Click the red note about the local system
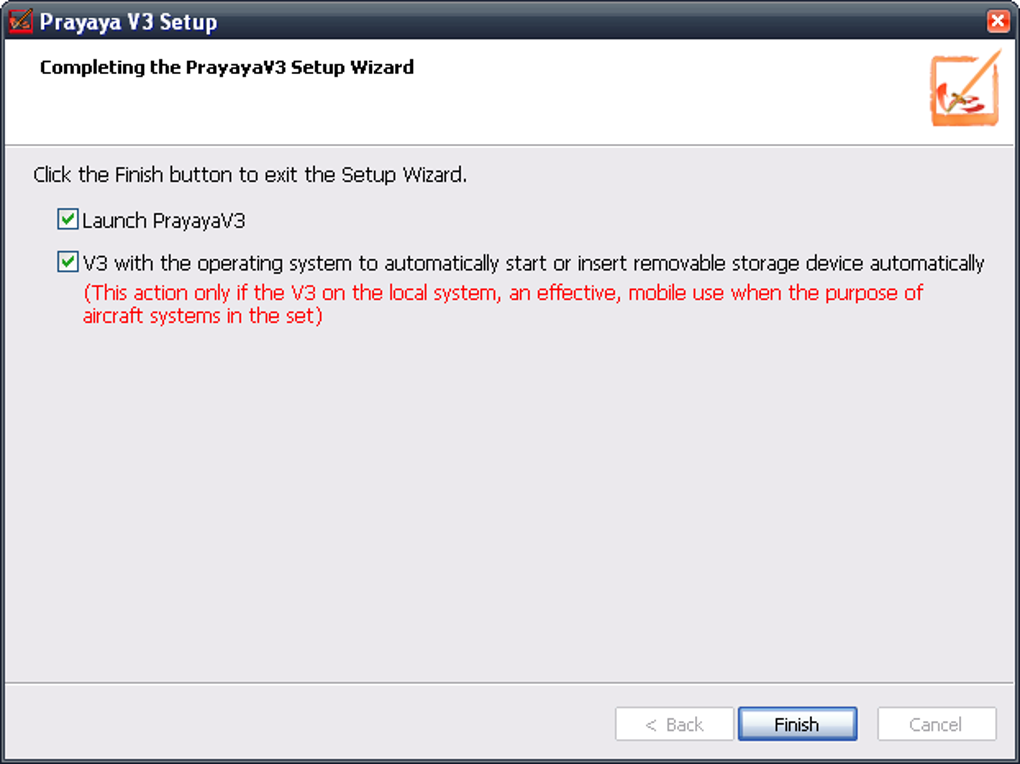The image size is (1020, 764). coord(503,293)
